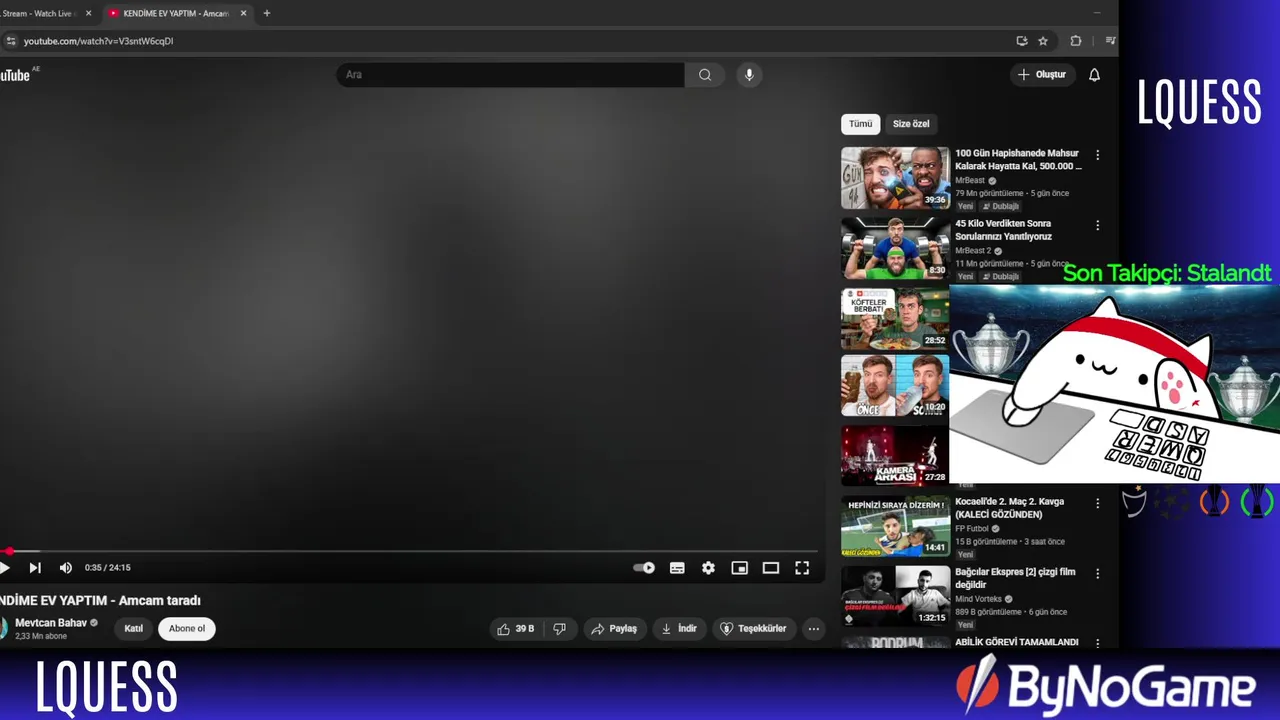The height and width of the screenshot is (720, 1280).
Task: Open 45 Kilo Verdikten Sonra thumbnail
Action: (895, 248)
